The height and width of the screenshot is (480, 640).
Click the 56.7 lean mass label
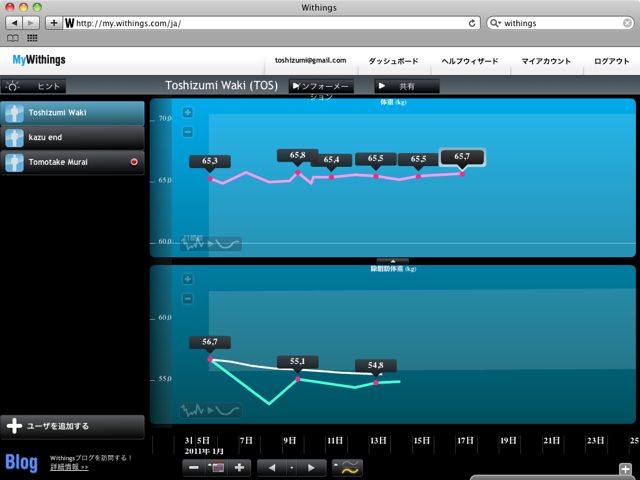coord(210,342)
